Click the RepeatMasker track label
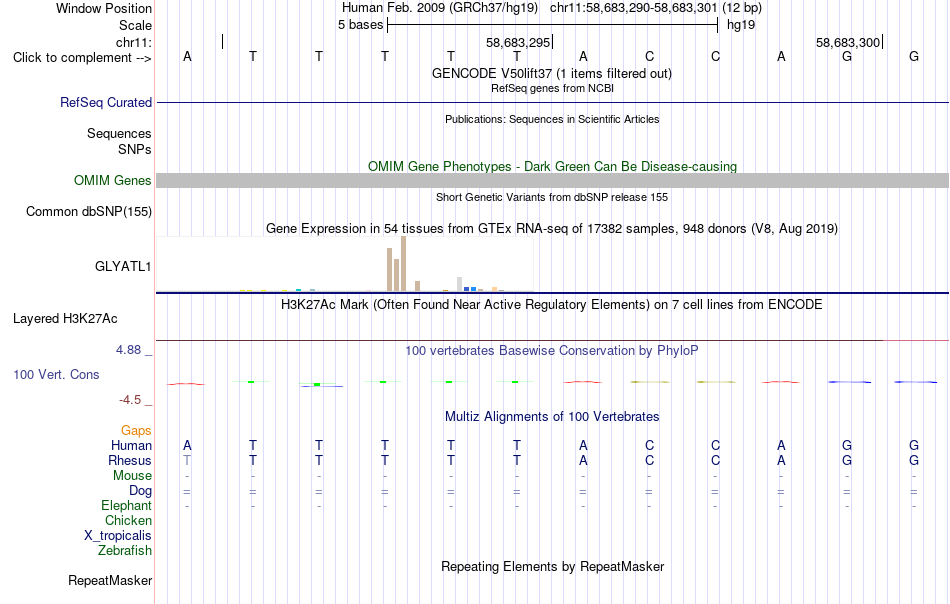950x604 pixels. 110,580
